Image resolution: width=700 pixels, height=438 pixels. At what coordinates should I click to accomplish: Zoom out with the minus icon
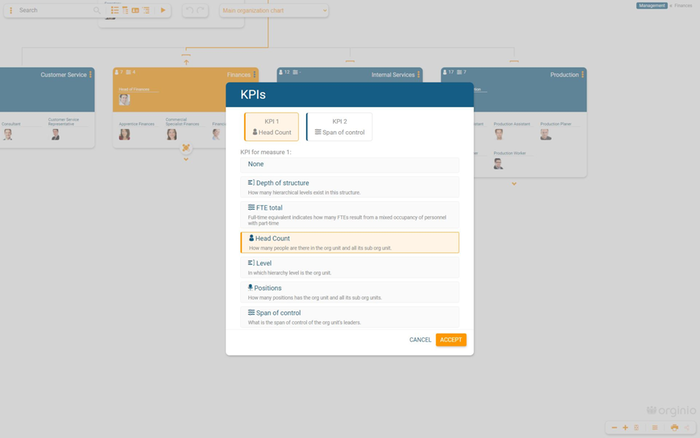[x=614, y=428]
